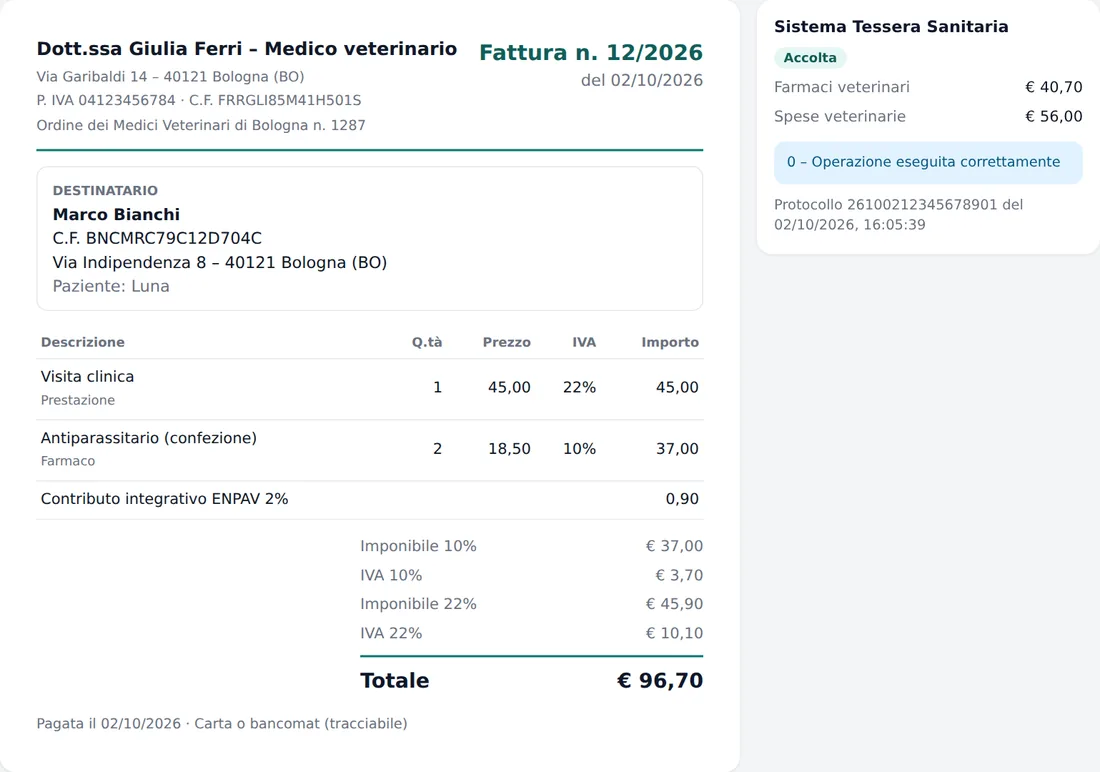Image resolution: width=1100 pixels, height=772 pixels.
Task: Click the 'IVA 22%' amount € 10,10
Action: [674, 633]
